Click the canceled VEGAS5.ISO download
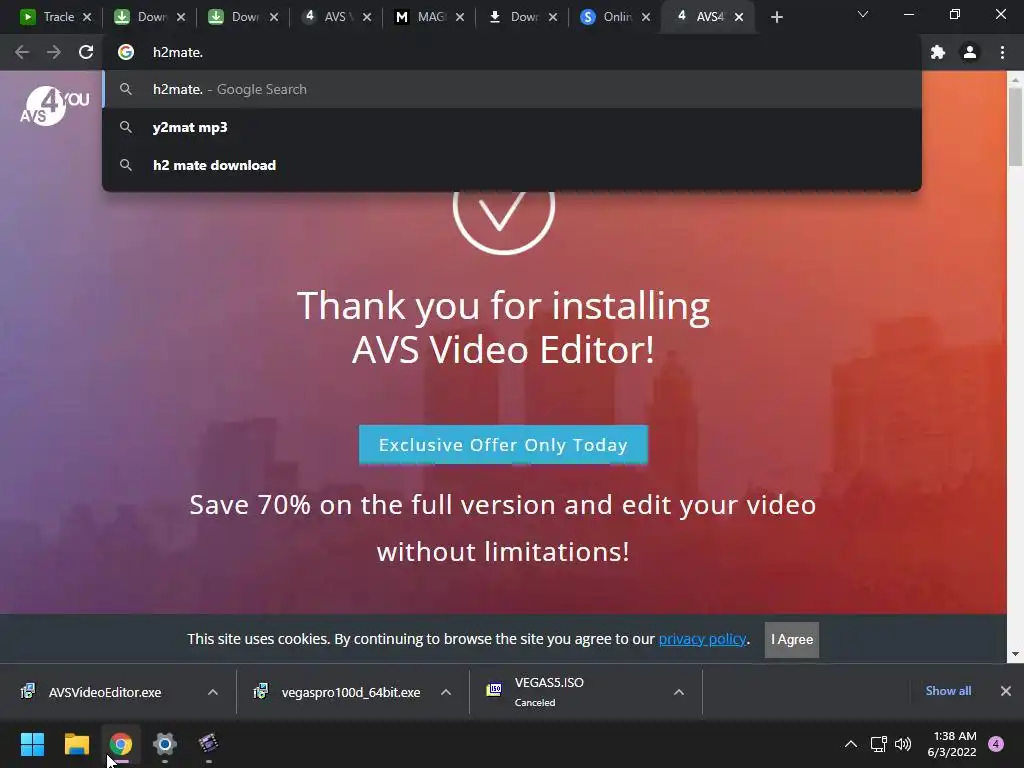The width and height of the screenshot is (1024, 768). point(549,692)
